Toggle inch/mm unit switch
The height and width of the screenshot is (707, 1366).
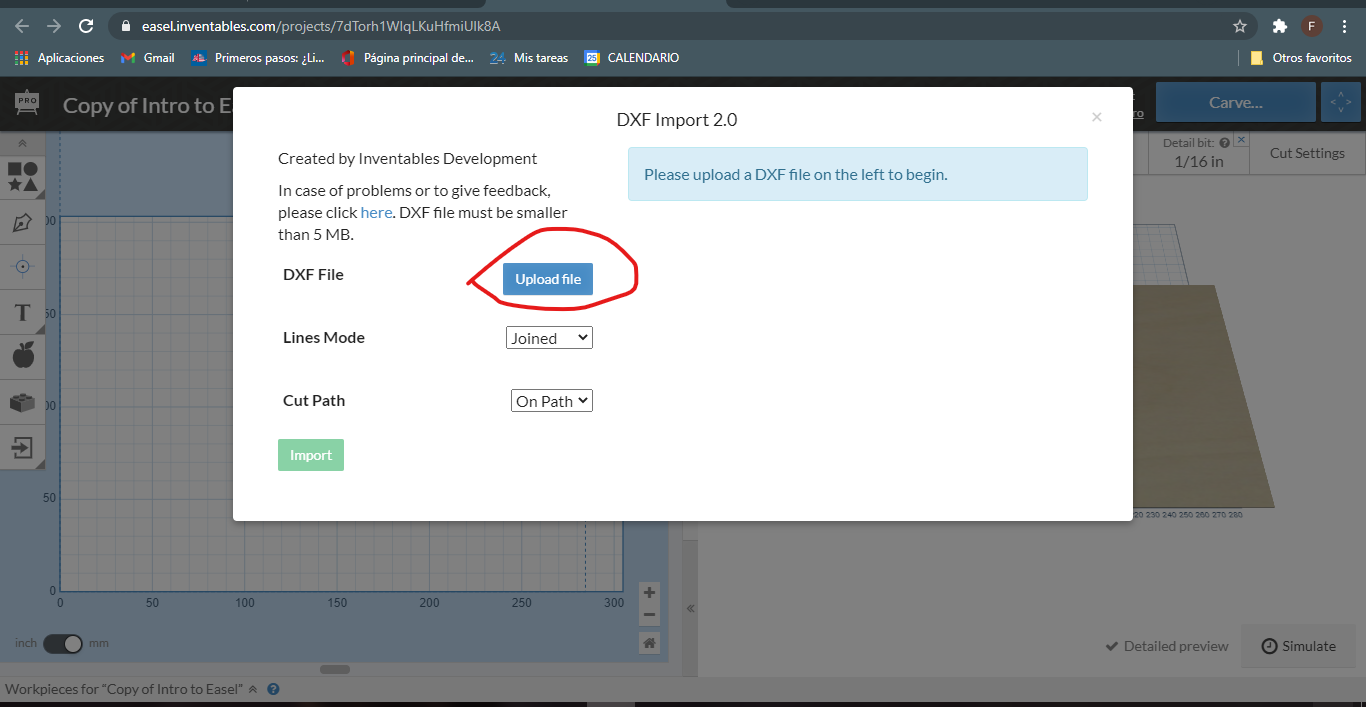point(63,643)
